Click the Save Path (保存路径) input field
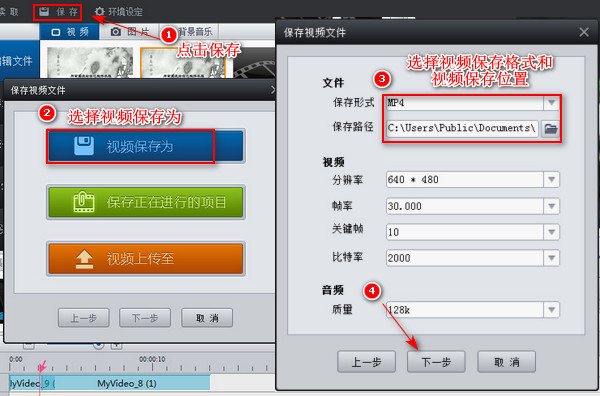600x396 pixels. click(462, 128)
